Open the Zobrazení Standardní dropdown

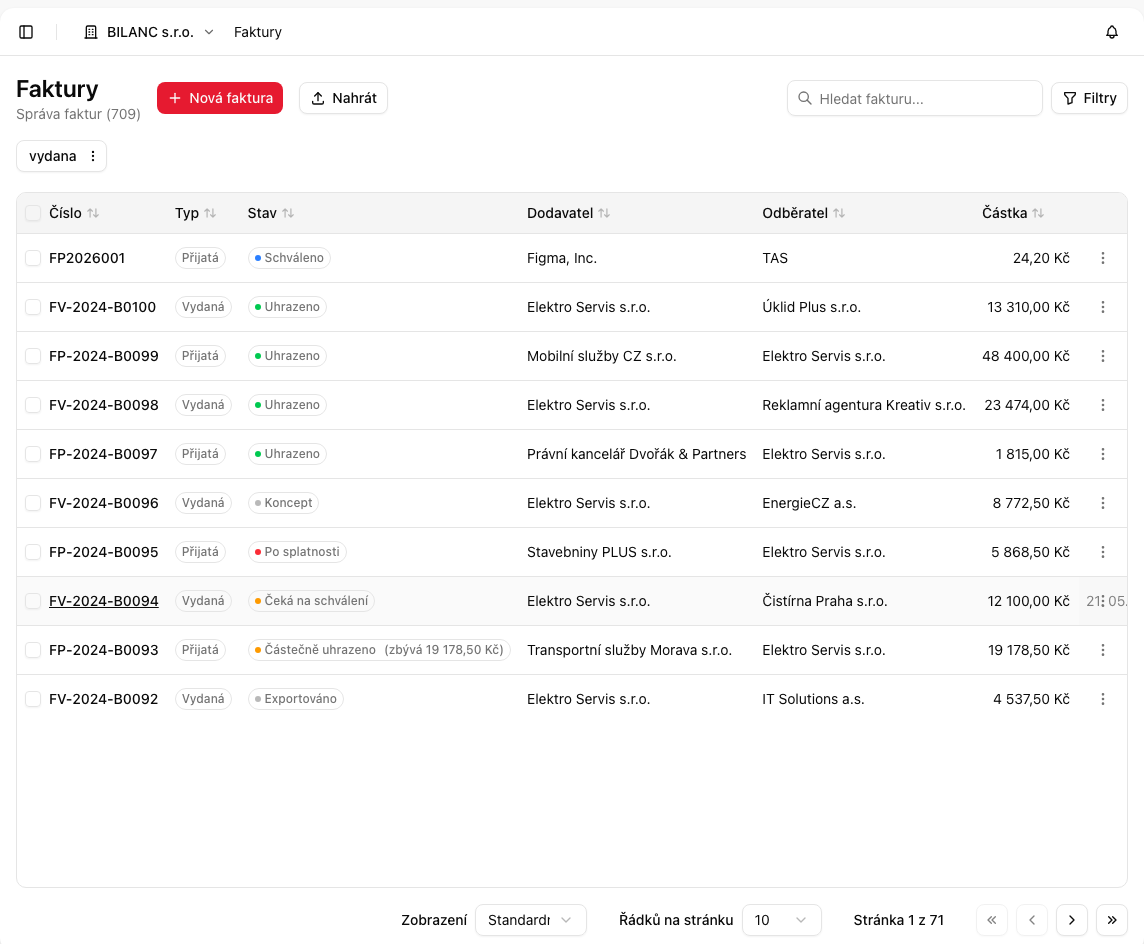point(530,920)
